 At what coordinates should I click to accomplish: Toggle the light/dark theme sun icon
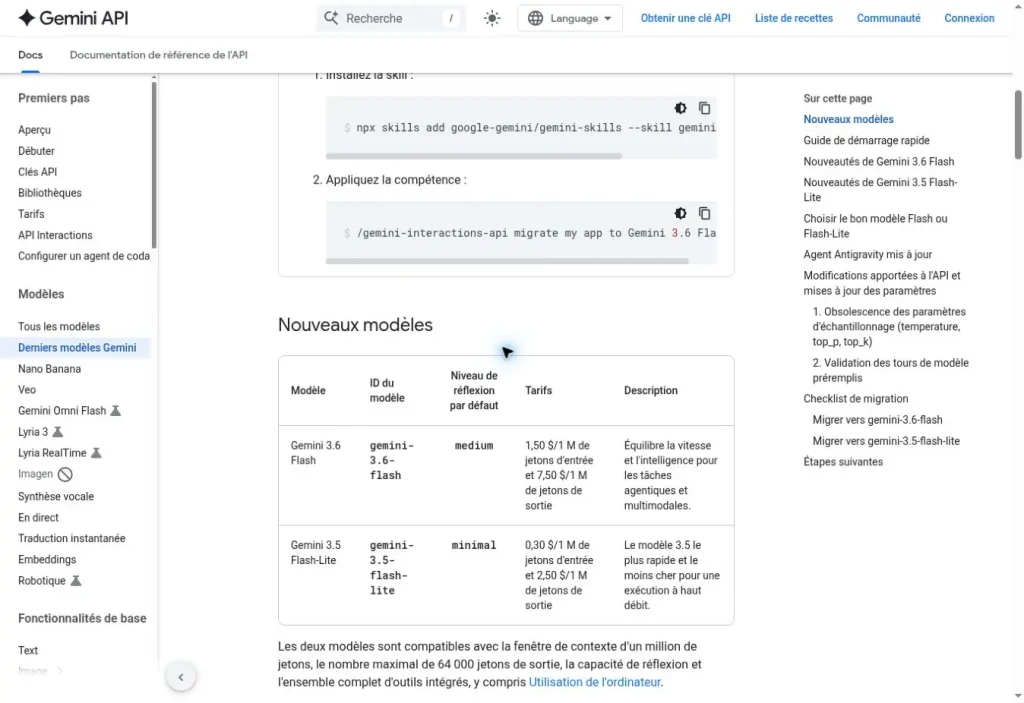point(492,18)
